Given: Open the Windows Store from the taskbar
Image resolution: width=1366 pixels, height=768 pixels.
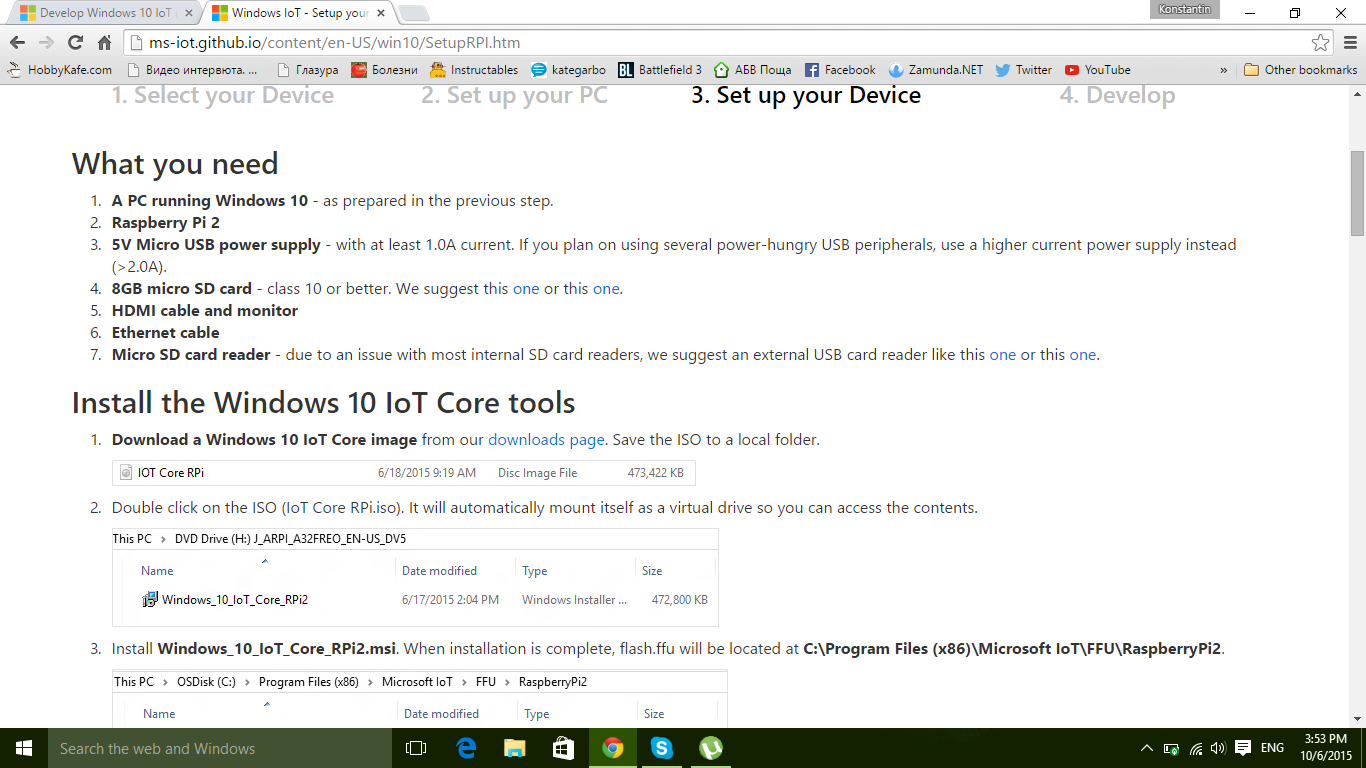Looking at the screenshot, I should pyautogui.click(x=563, y=748).
